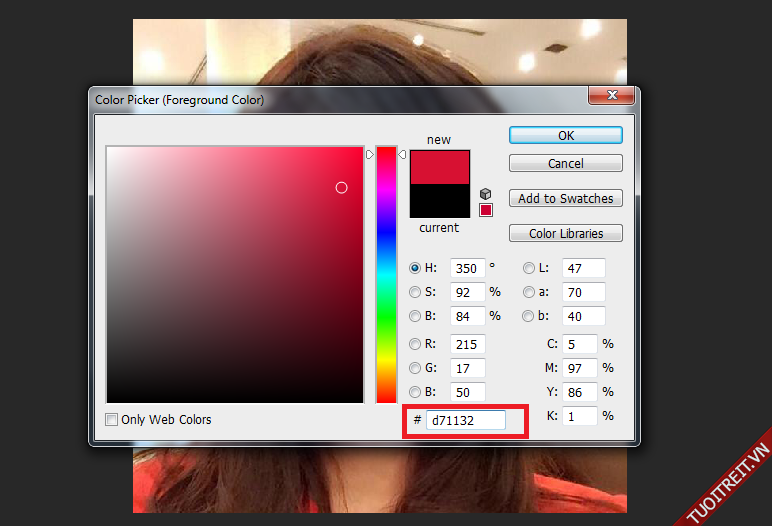Select the S saturation radio button
772x526 pixels.
point(415,292)
